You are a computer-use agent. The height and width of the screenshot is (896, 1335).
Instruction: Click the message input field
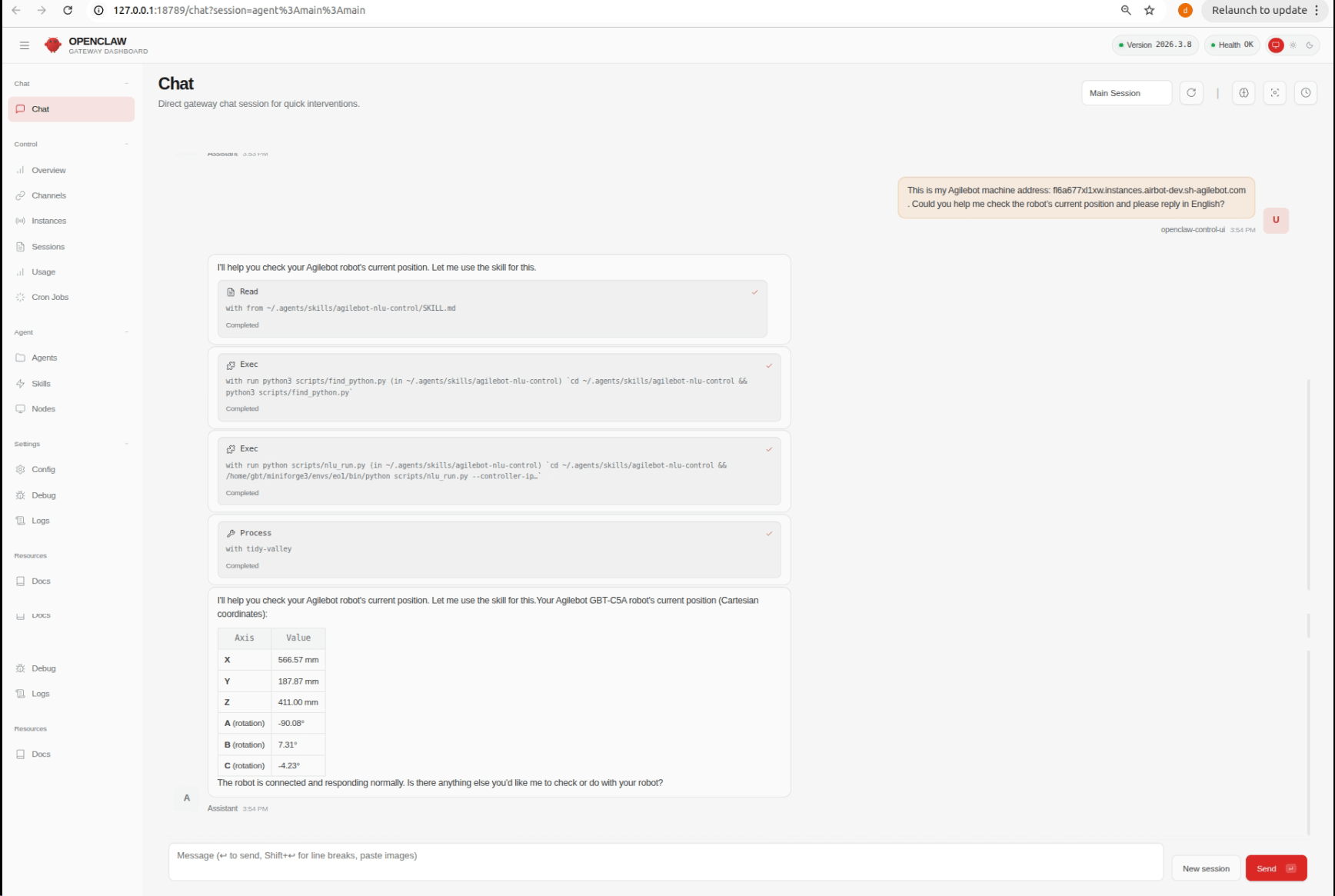665,861
